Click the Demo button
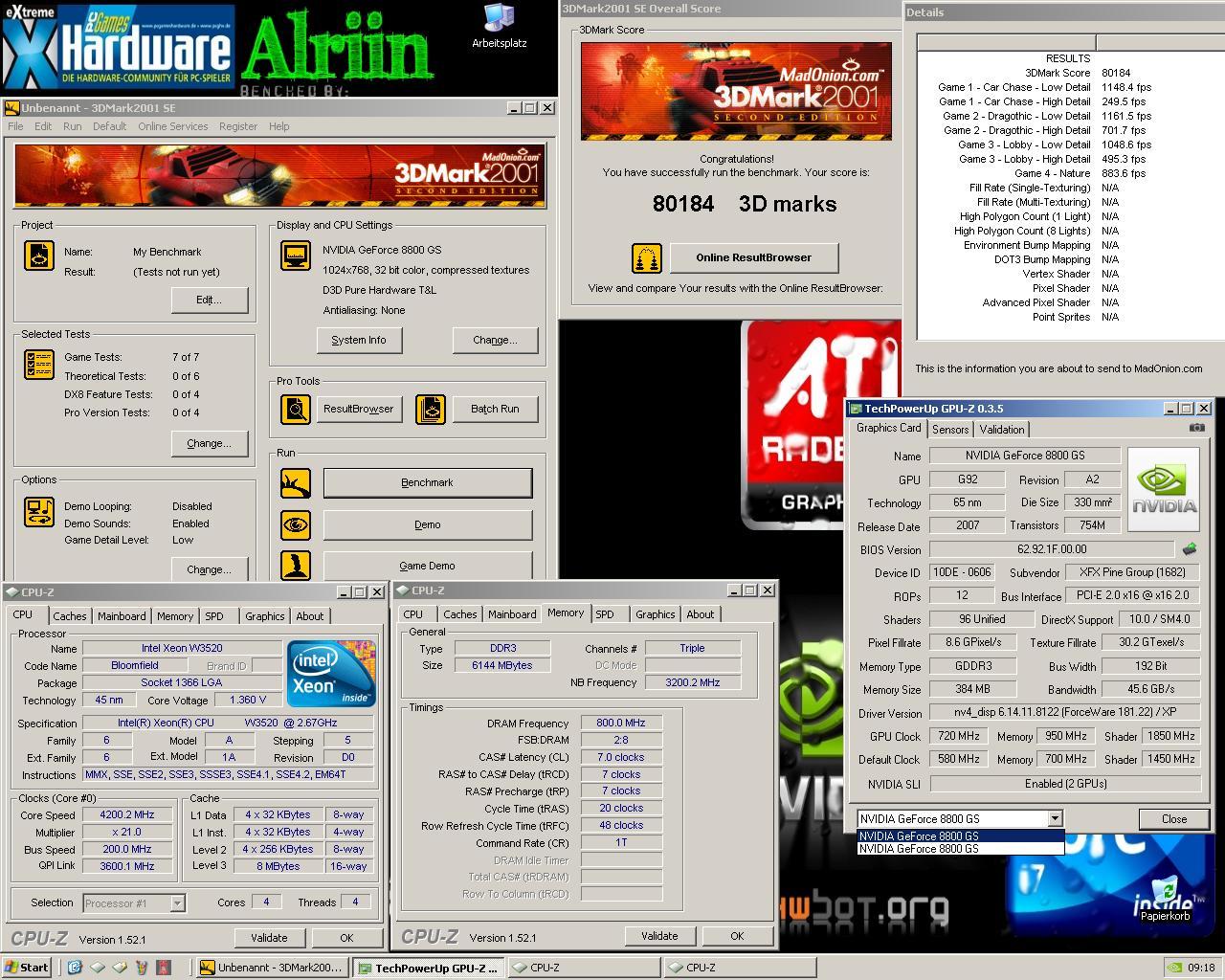The height and width of the screenshot is (980, 1225). pos(428,524)
